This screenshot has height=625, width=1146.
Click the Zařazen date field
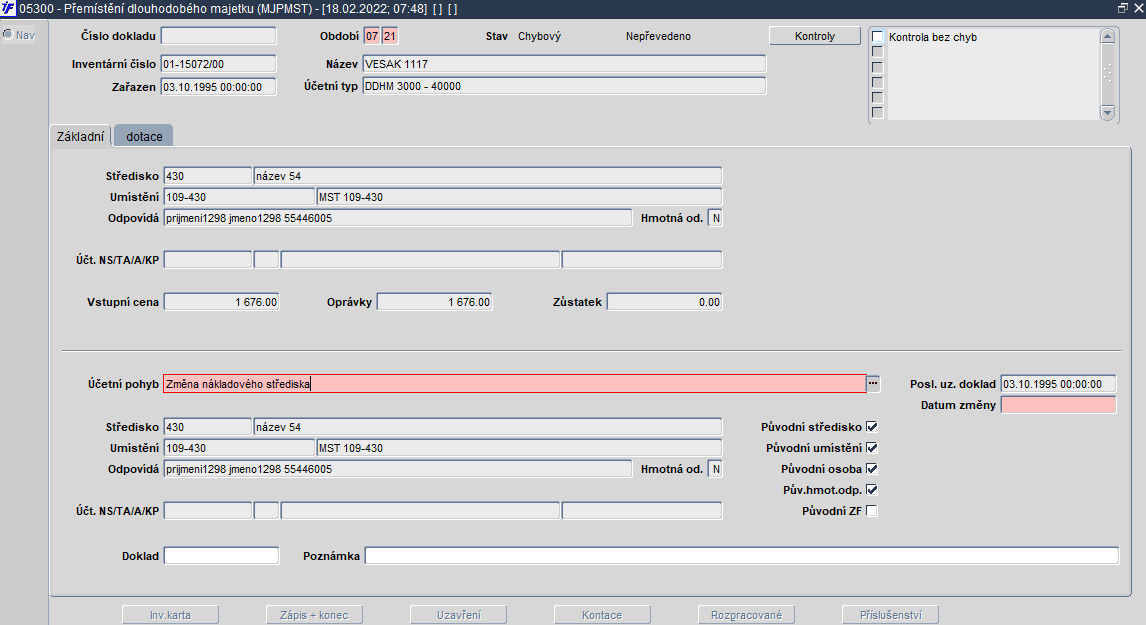point(219,87)
